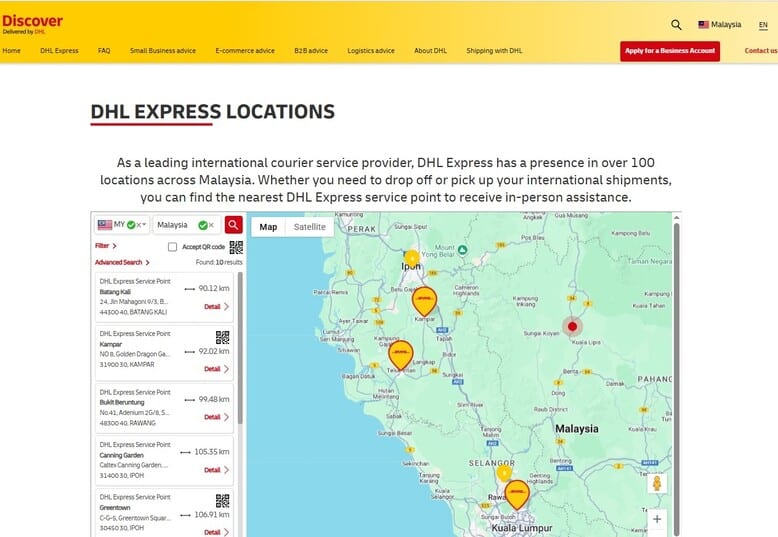Clear the Malaysia search text with X

click(x=211, y=225)
